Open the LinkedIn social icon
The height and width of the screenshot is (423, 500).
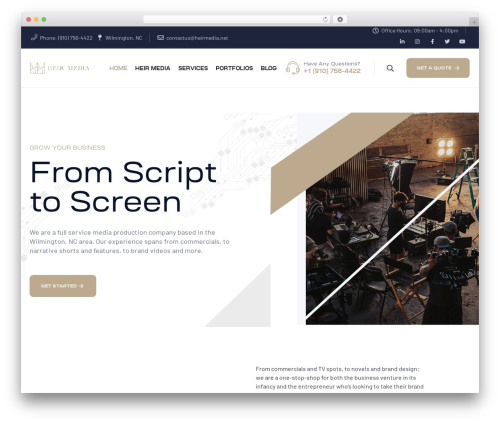(x=402, y=41)
